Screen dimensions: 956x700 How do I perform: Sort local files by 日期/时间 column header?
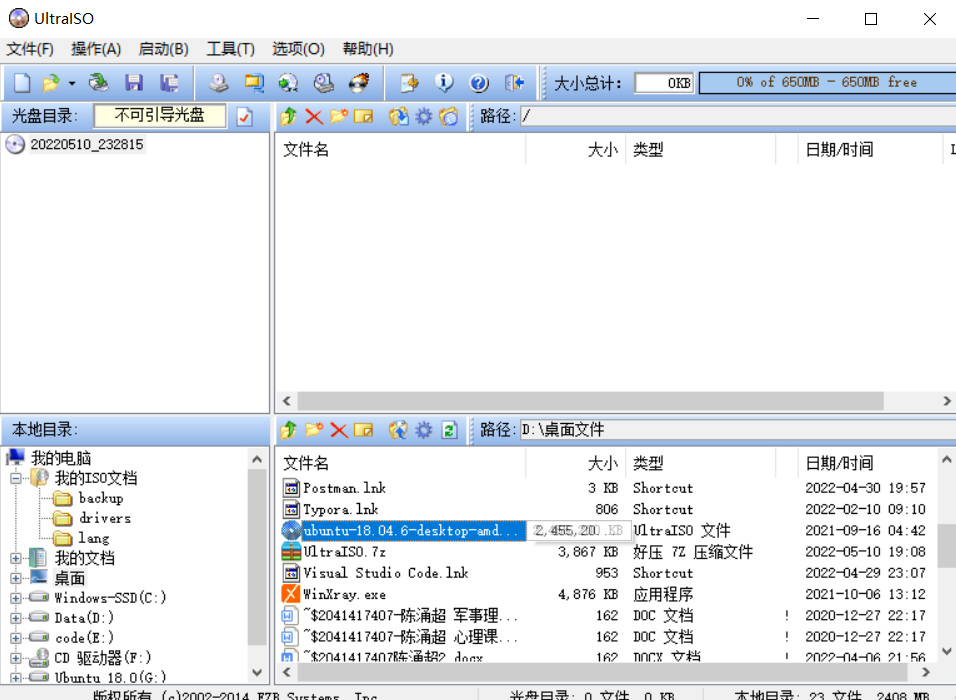click(839, 463)
